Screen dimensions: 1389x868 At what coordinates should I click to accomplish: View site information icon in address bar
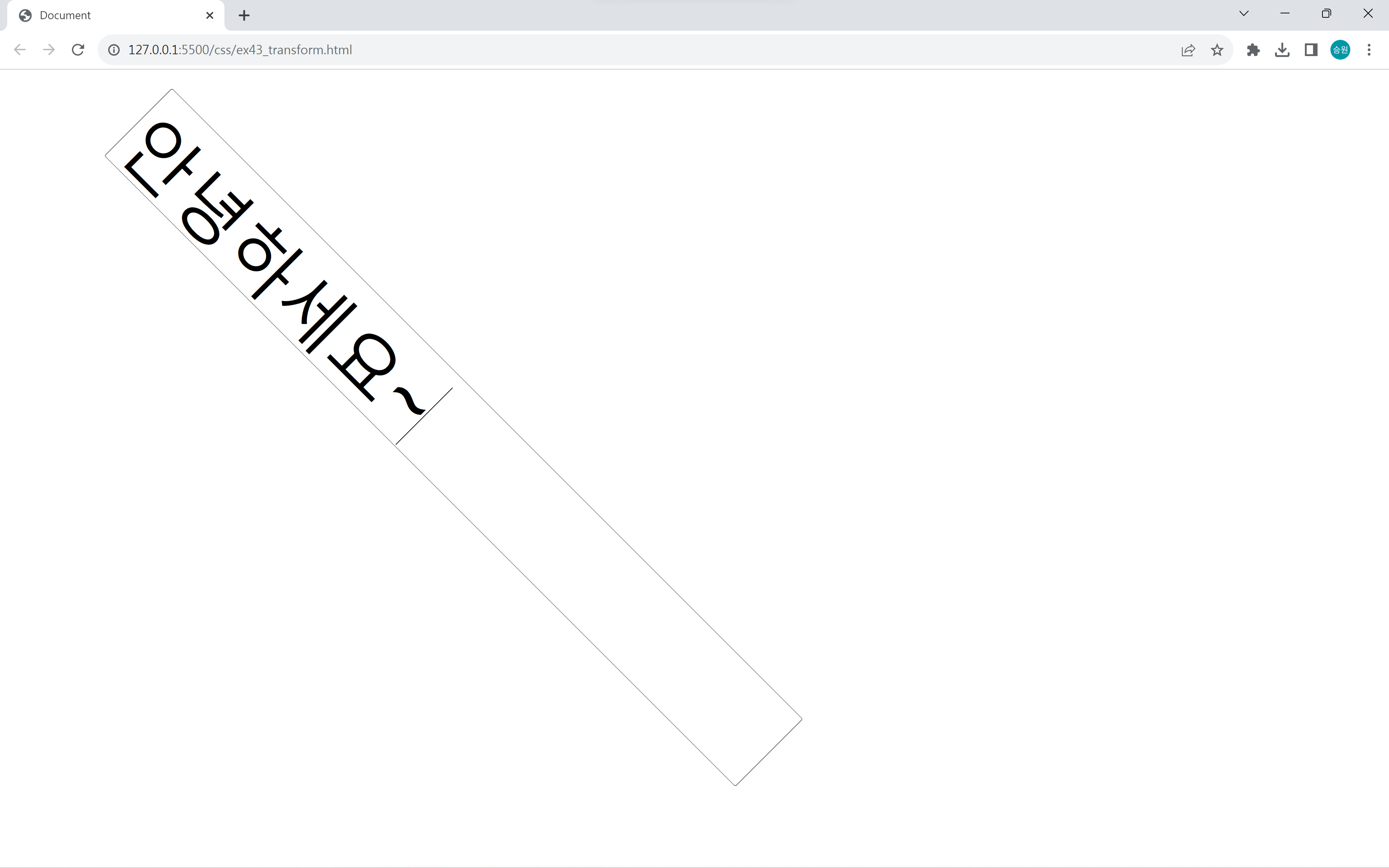pyautogui.click(x=114, y=50)
